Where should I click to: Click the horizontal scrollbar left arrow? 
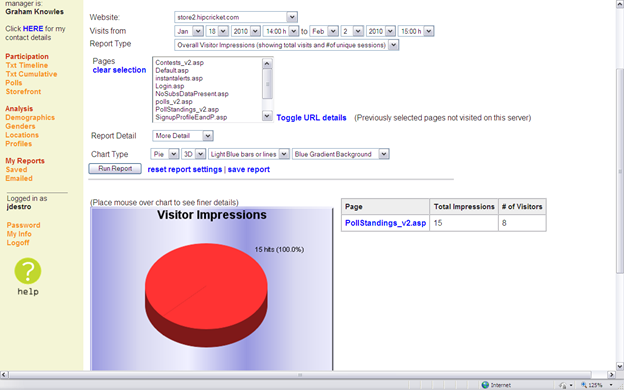coord(4,374)
